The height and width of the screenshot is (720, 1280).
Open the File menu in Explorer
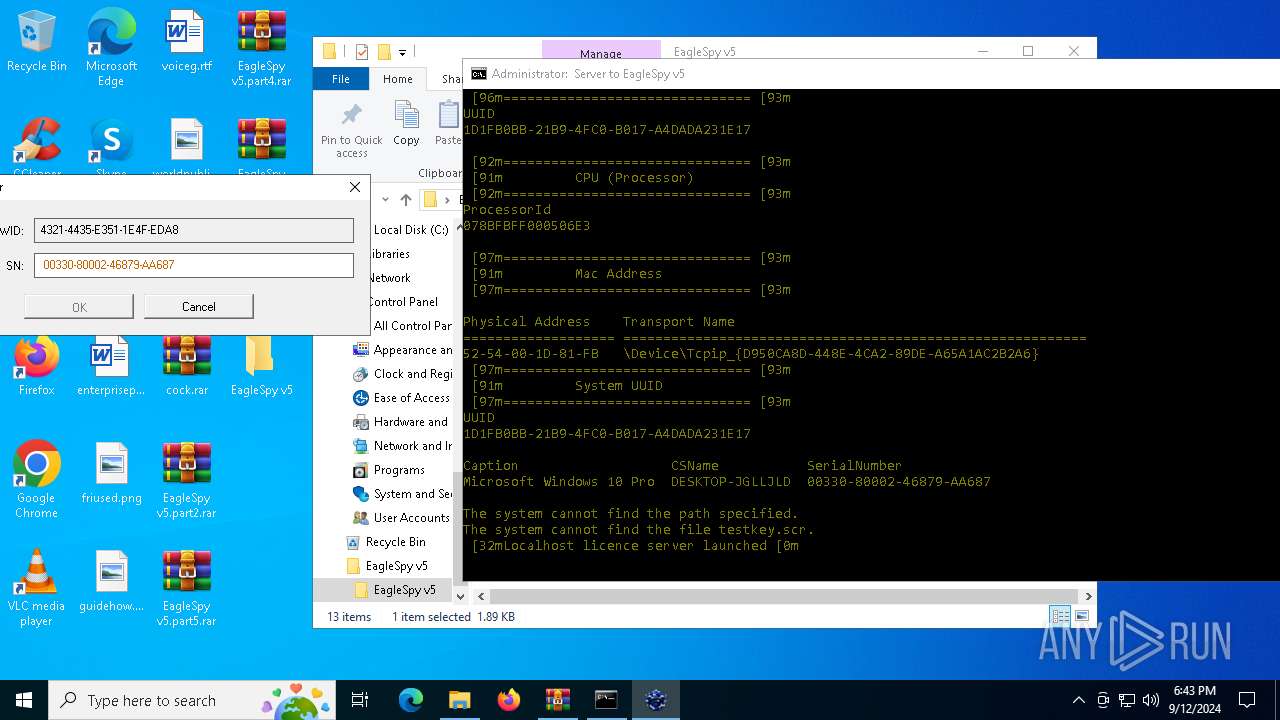(x=341, y=79)
